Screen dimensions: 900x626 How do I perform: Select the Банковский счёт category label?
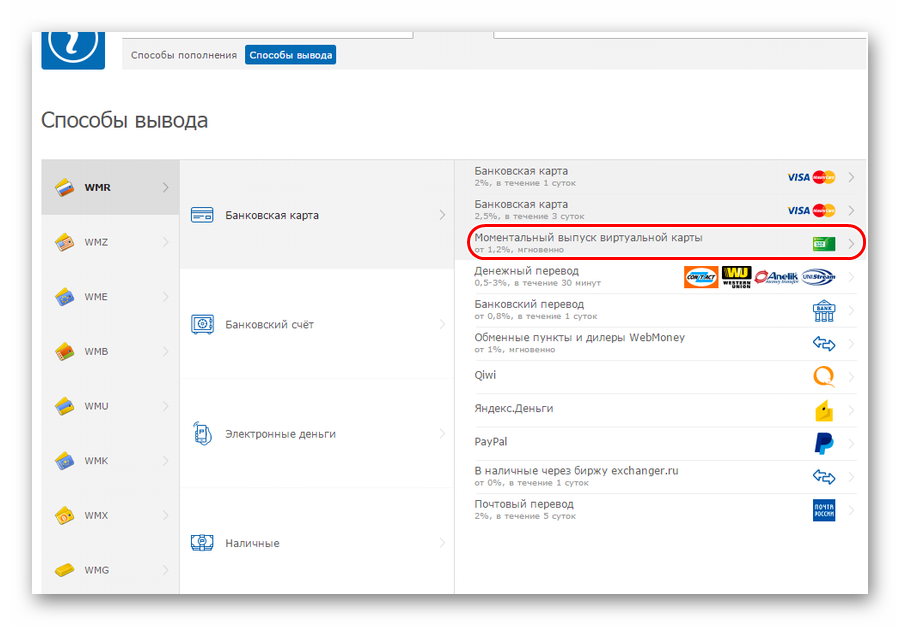point(269,325)
